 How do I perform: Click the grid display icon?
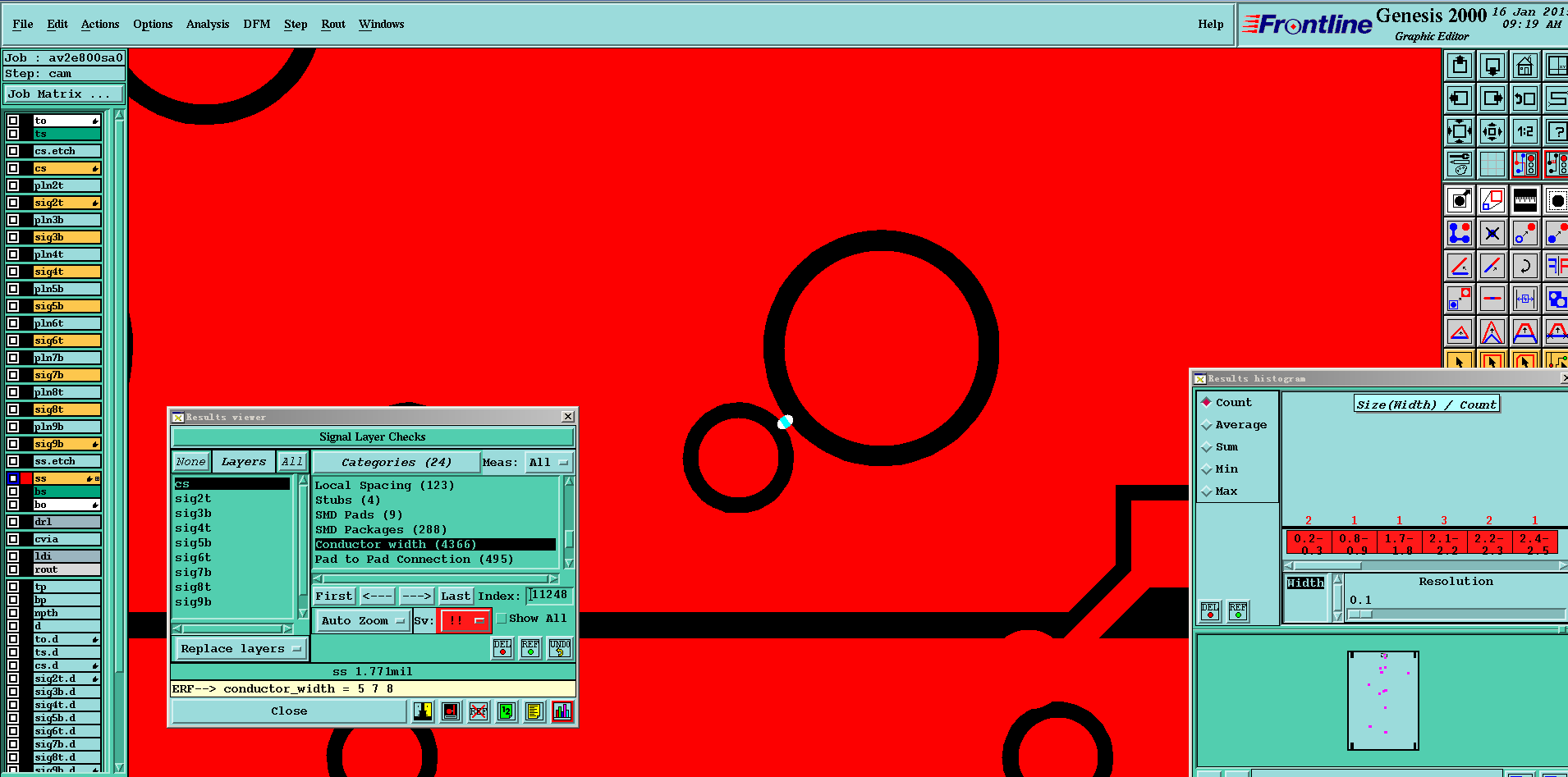tap(1492, 163)
